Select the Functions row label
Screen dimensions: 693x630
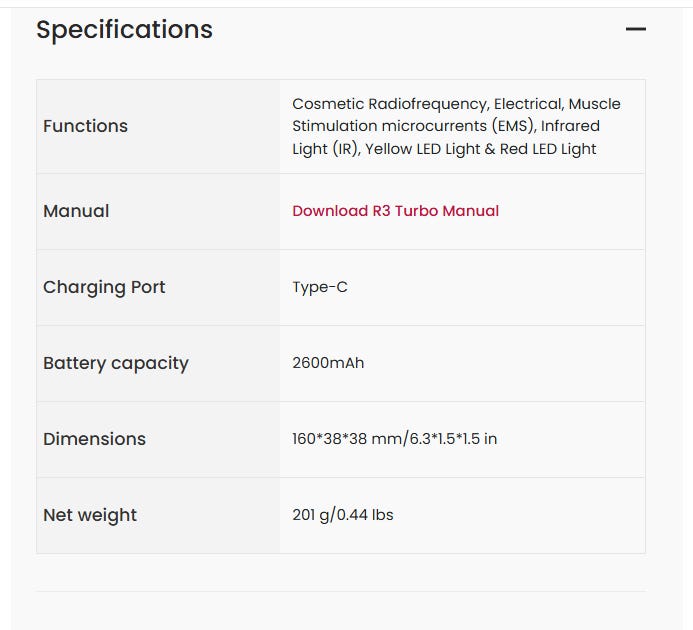(x=85, y=126)
